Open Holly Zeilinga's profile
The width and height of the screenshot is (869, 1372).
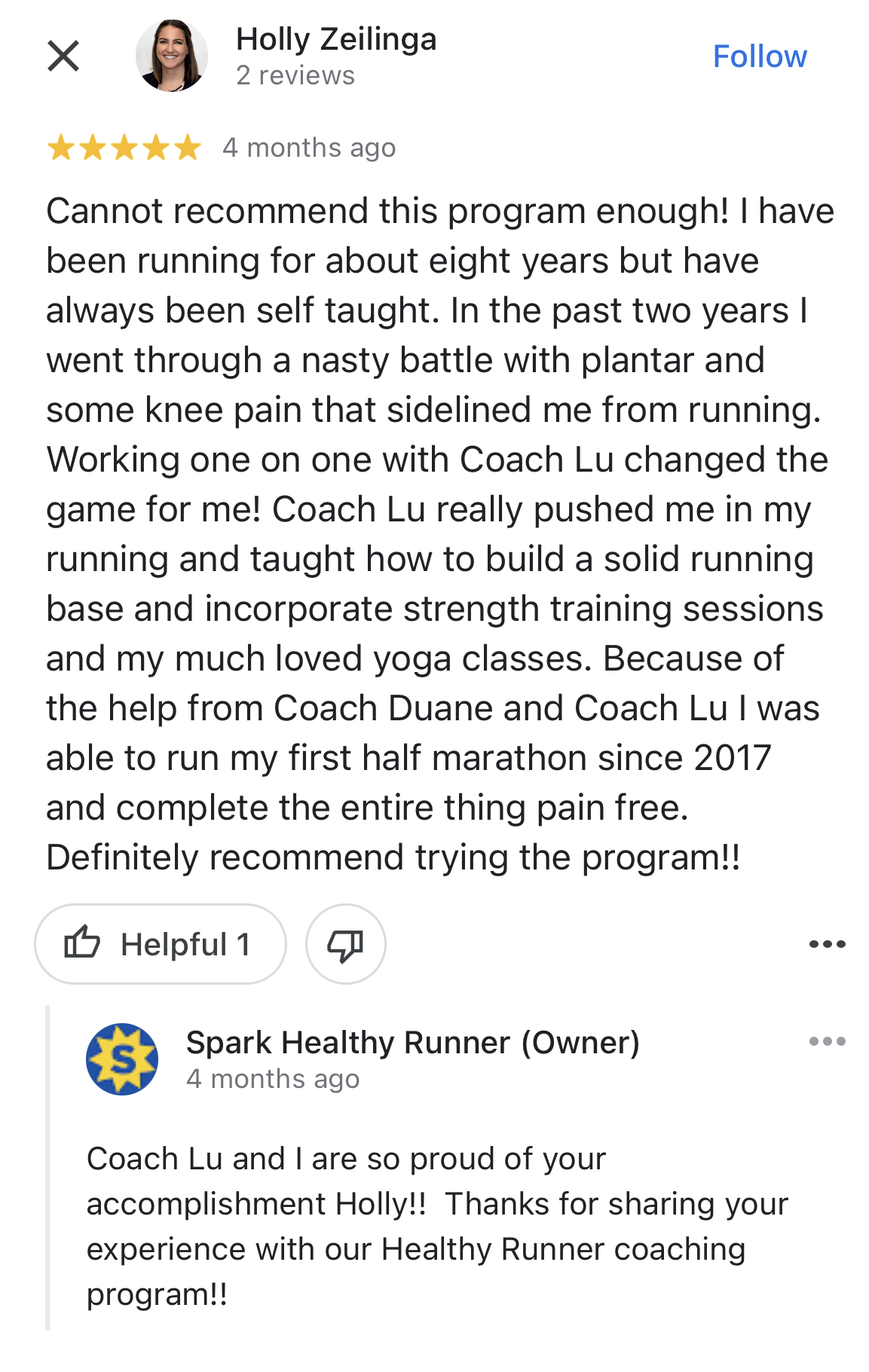pos(335,39)
